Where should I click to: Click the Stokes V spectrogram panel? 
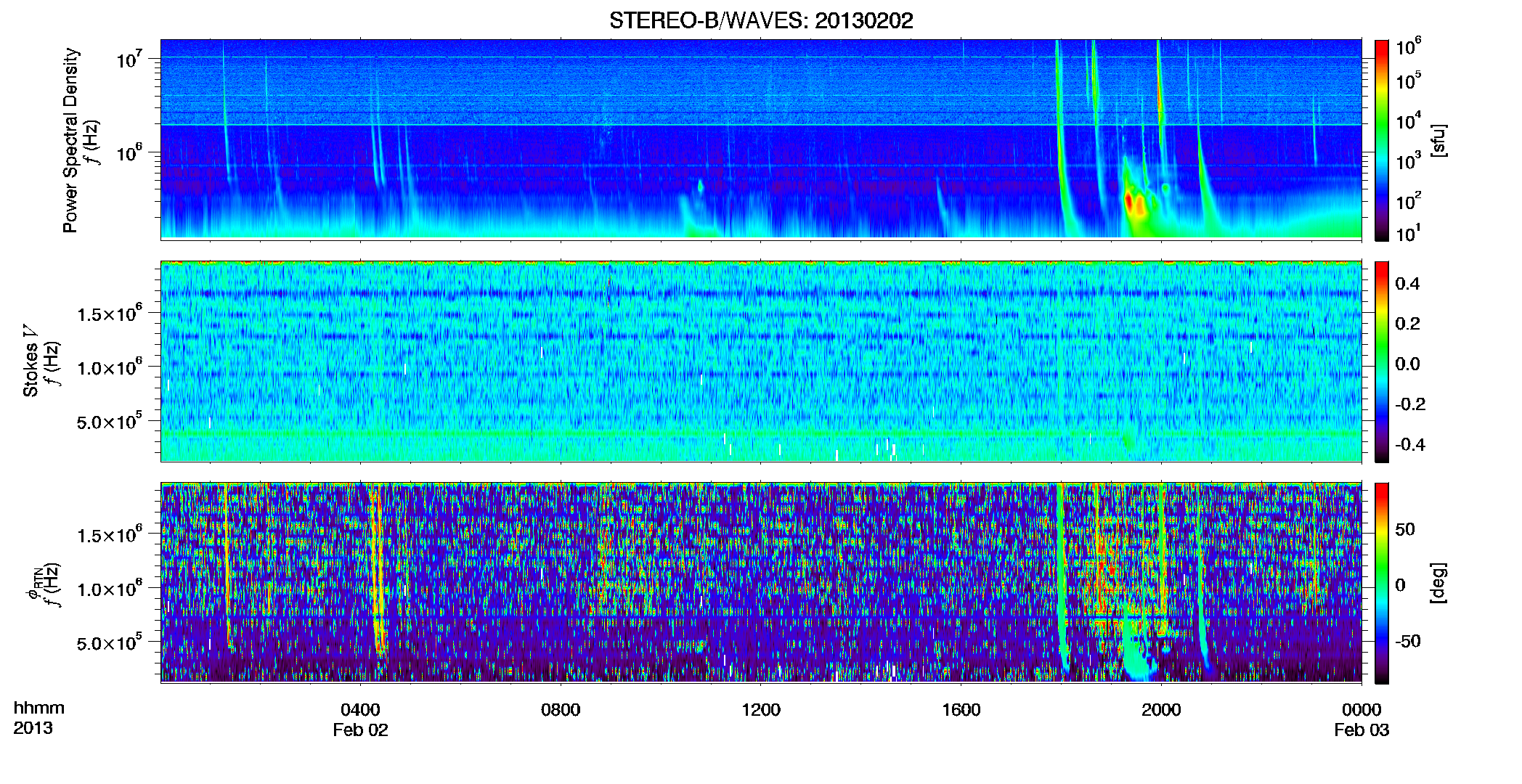pyautogui.click(x=761, y=362)
